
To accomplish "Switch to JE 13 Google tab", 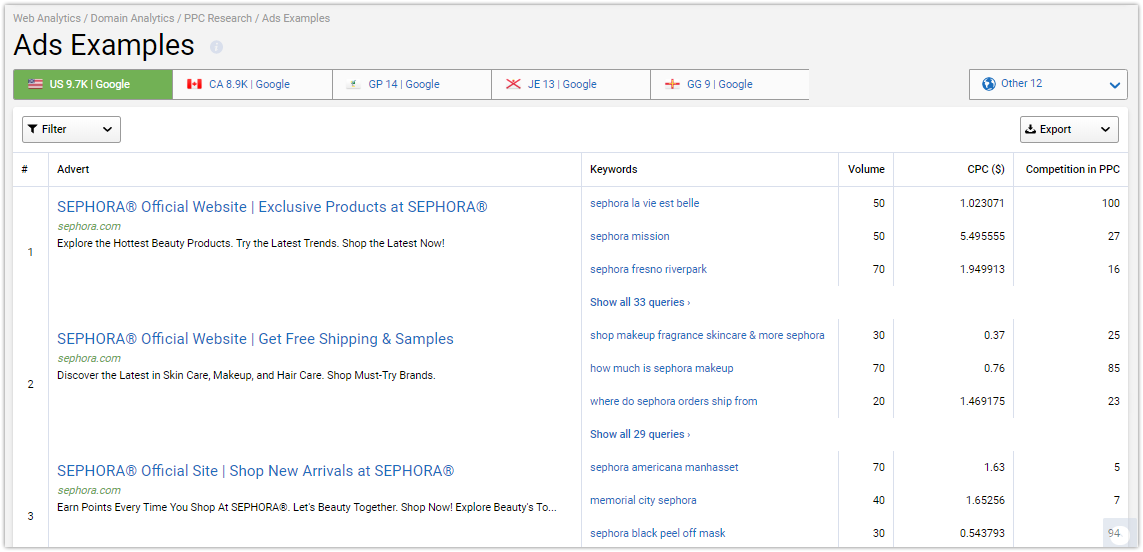I will click(571, 85).
